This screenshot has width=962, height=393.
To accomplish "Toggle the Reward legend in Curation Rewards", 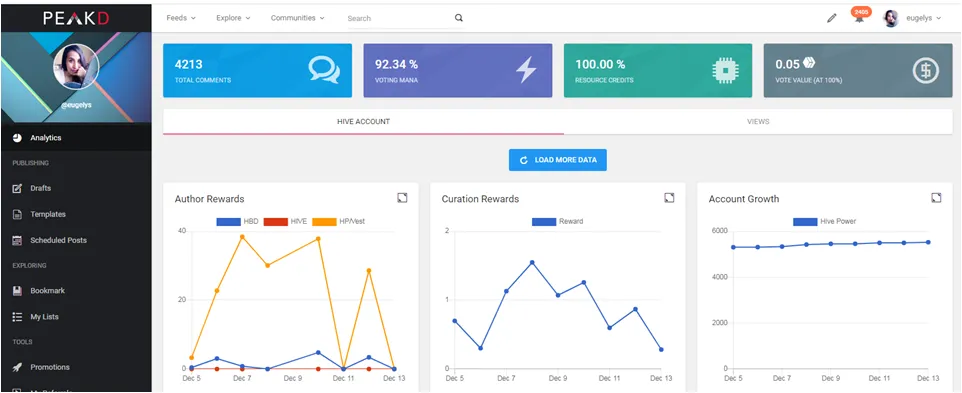I will click(x=558, y=221).
